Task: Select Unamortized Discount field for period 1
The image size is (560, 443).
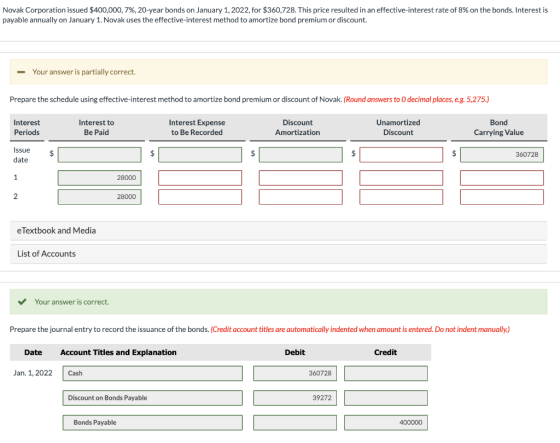Action: coord(401,178)
